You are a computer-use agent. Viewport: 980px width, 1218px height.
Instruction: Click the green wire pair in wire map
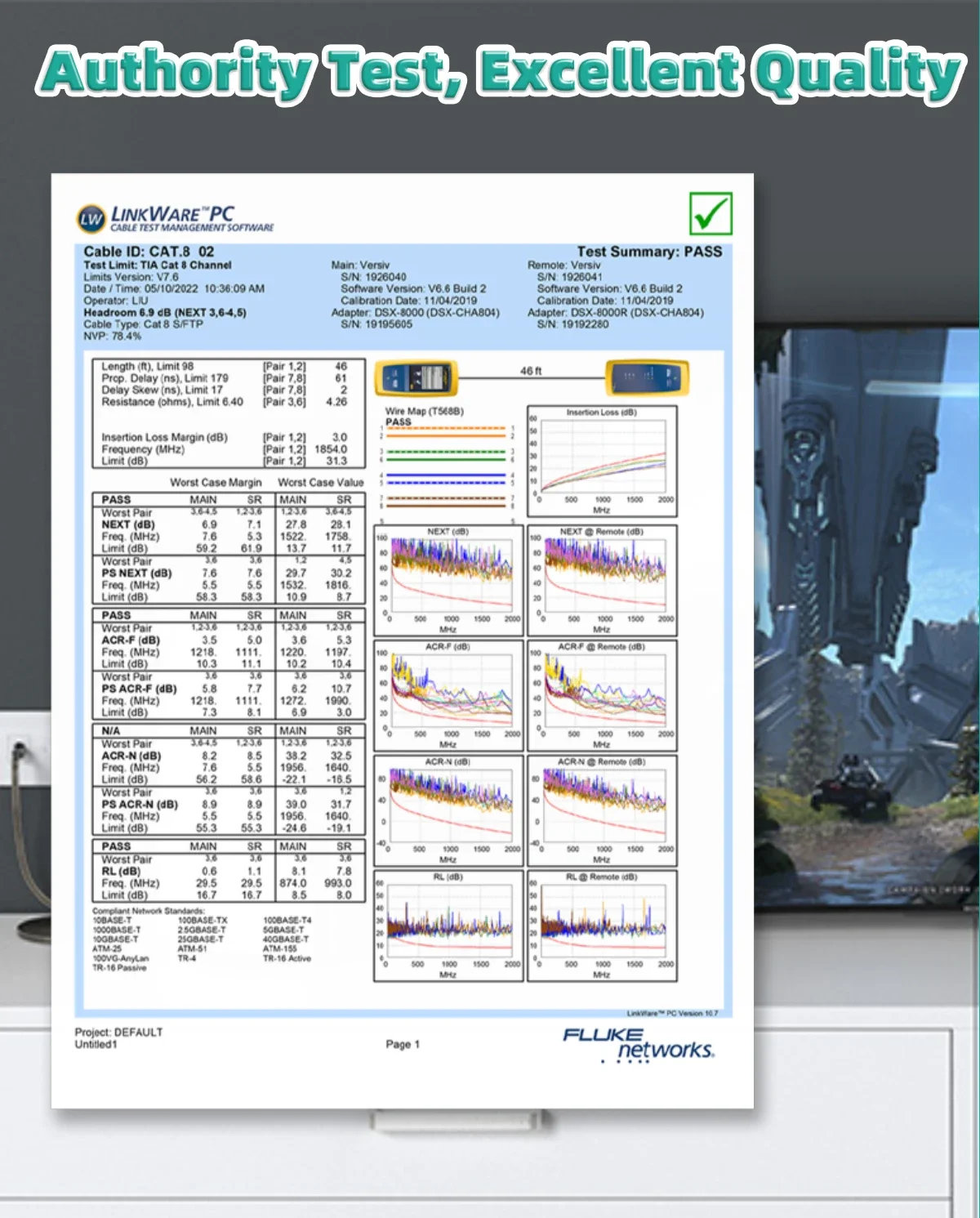tap(446, 455)
